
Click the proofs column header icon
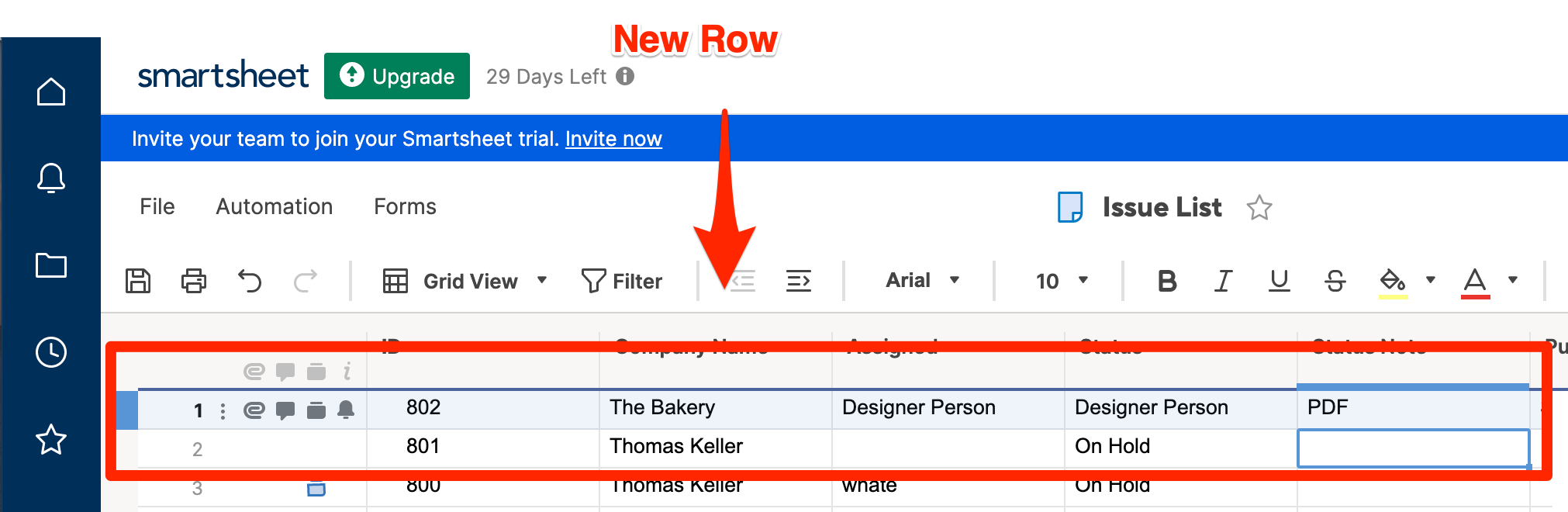coord(316,372)
